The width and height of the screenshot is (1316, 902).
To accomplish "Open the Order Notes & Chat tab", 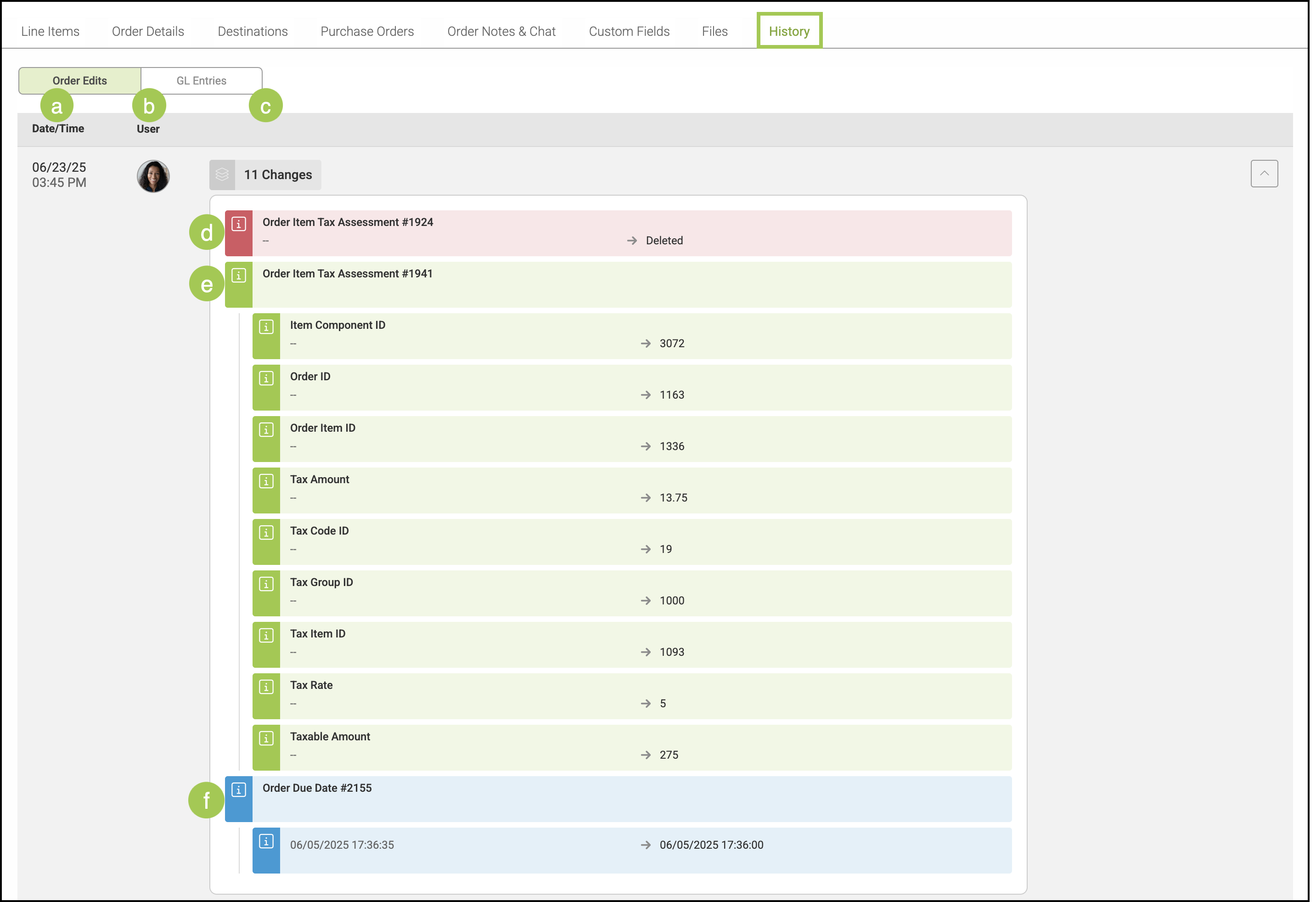I will (501, 31).
